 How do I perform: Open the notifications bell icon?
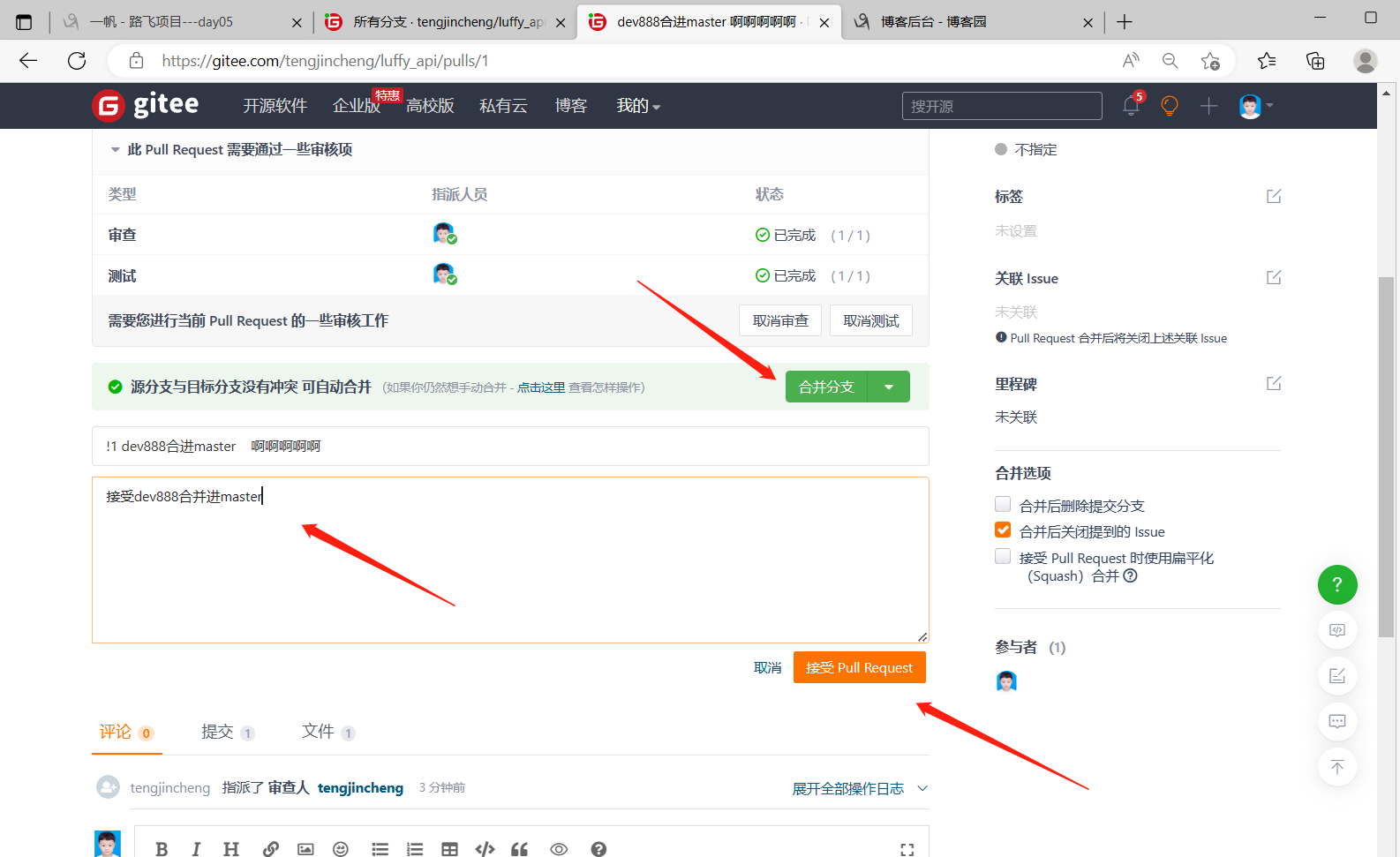tap(1131, 106)
